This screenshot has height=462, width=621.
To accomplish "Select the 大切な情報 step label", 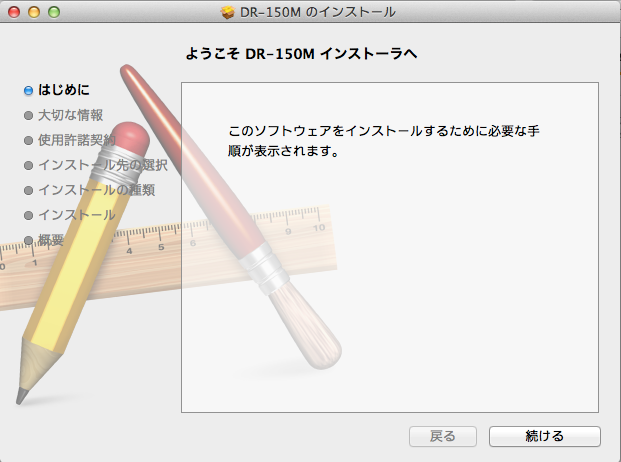I will click(x=70, y=115).
